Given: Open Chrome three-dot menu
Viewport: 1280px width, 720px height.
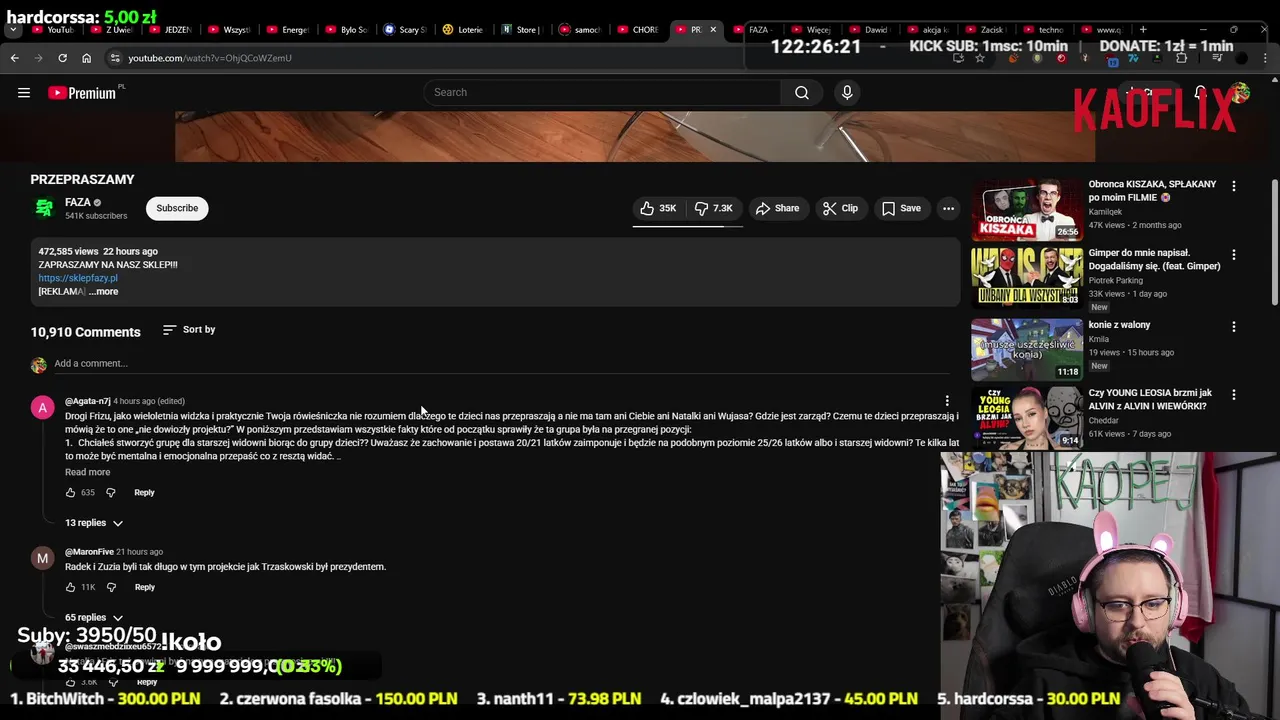Looking at the screenshot, I should click(1266, 58).
